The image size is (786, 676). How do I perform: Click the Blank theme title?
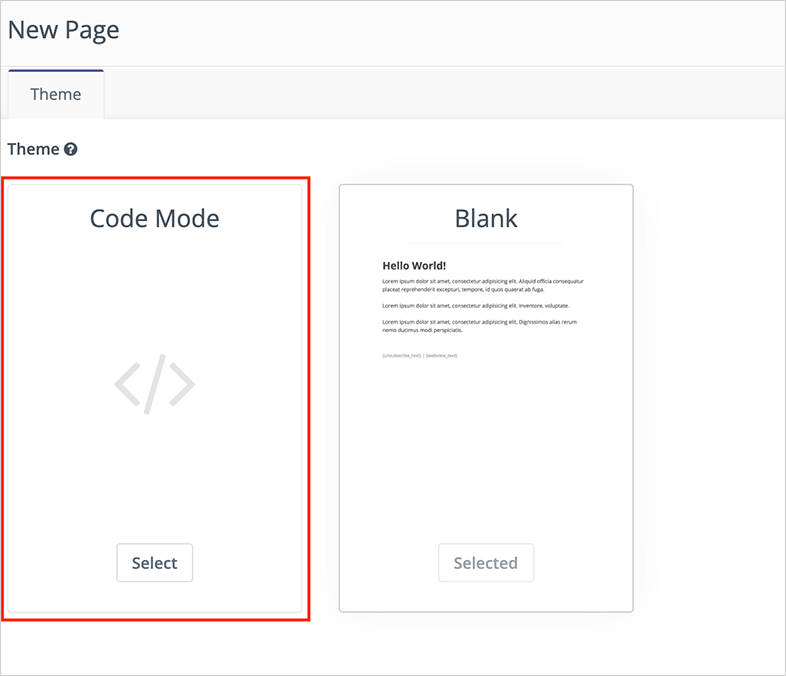486,218
